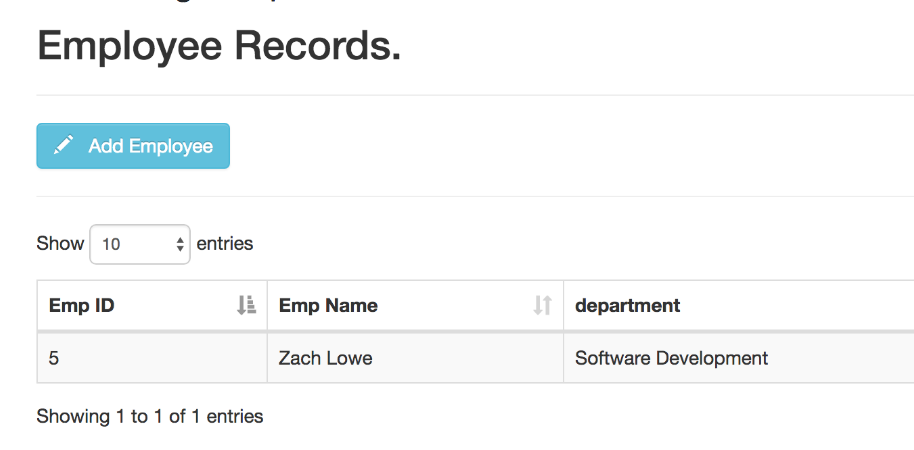
Task: Click the Employee Records heading
Action: click(x=219, y=46)
